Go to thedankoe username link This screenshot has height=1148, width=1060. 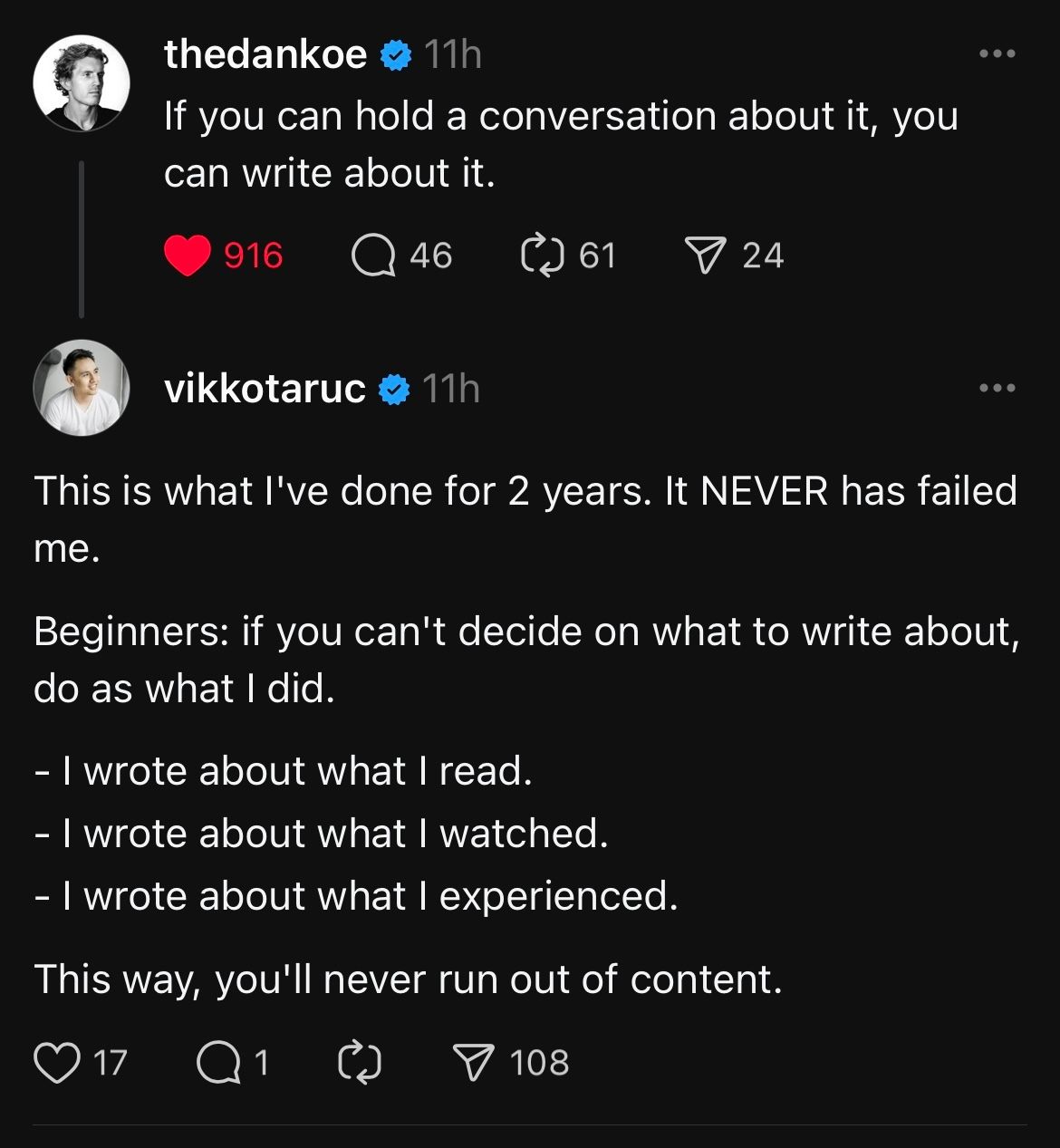pyautogui.click(x=265, y=55)
